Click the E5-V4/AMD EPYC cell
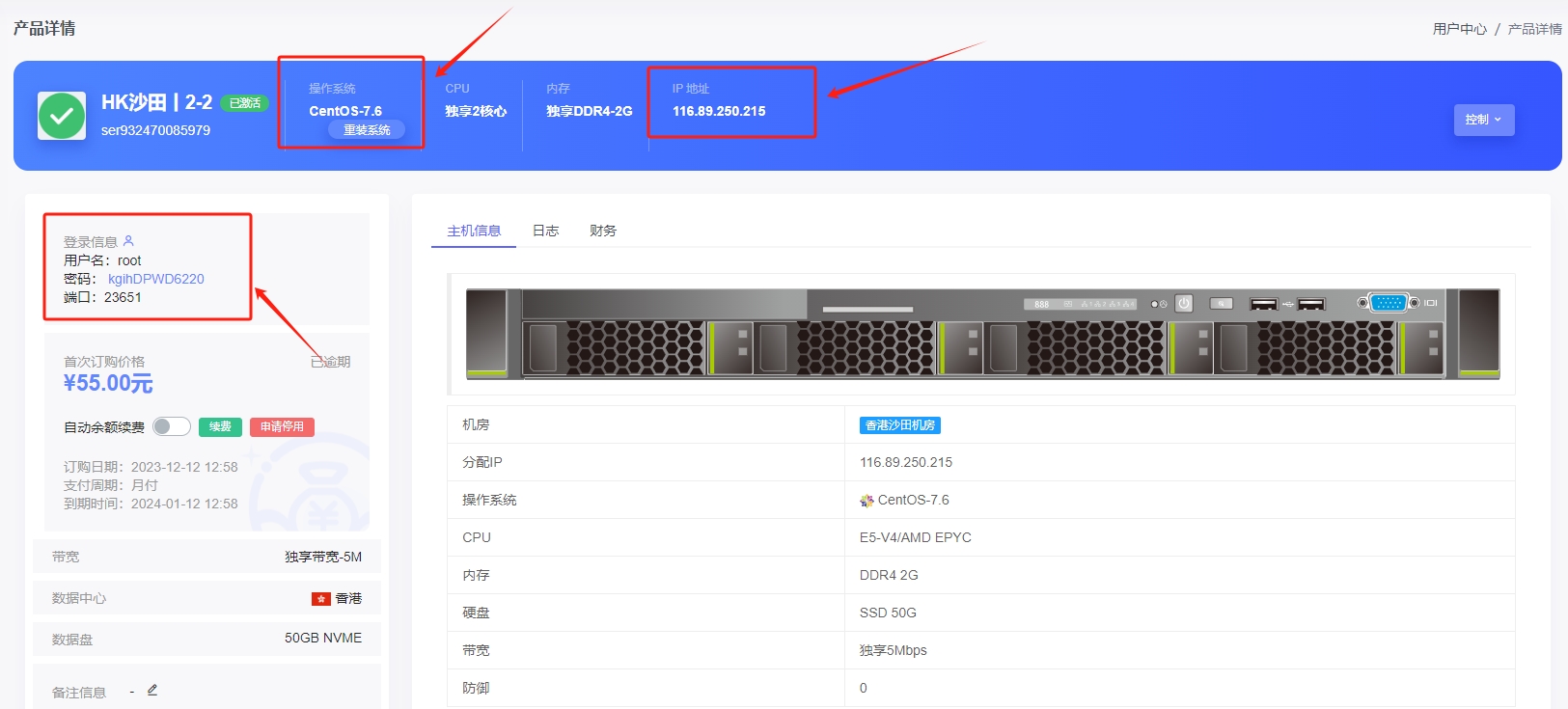Viewport: 1568px width, 709px height. click(x=916, y=537)
